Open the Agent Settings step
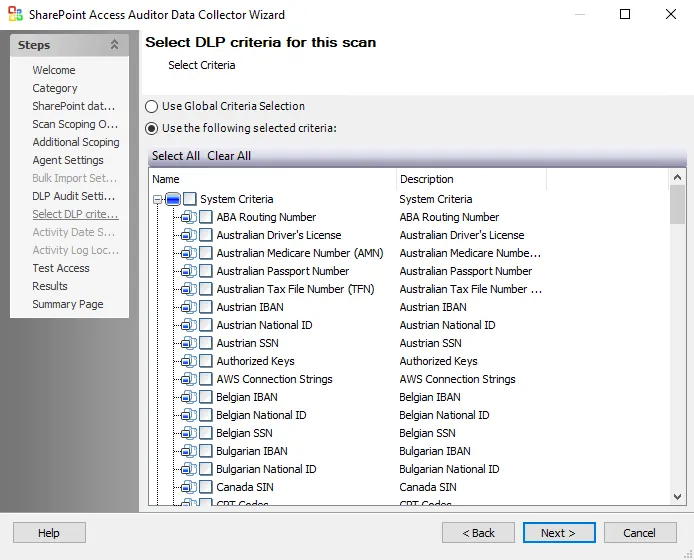This screenshot has width=694, height=560. [x=68, y=160]
